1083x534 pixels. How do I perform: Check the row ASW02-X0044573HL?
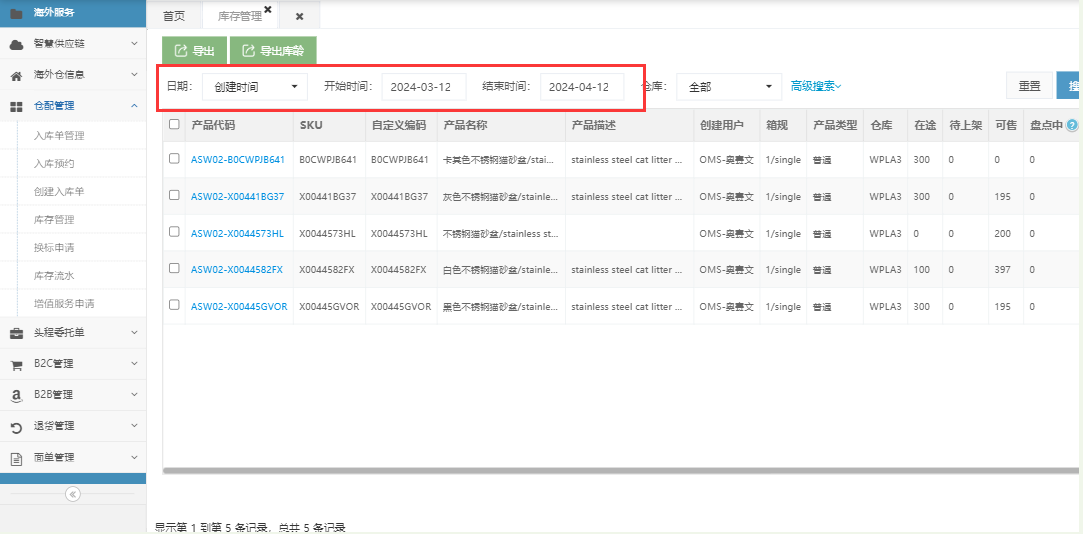point(174,231)
